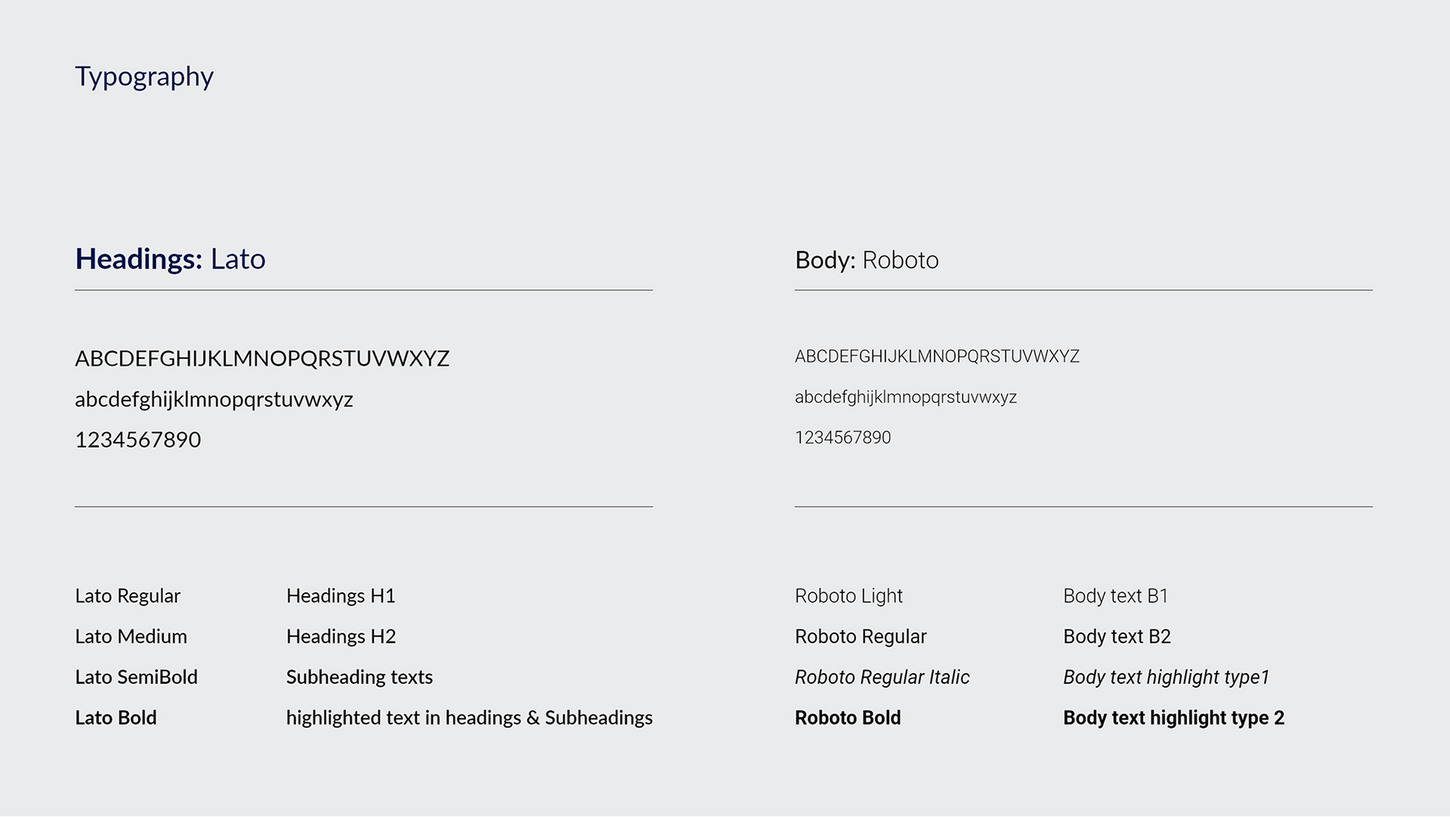
Task: Select the "Lato SemiBold" label
Action: point(136,677)
